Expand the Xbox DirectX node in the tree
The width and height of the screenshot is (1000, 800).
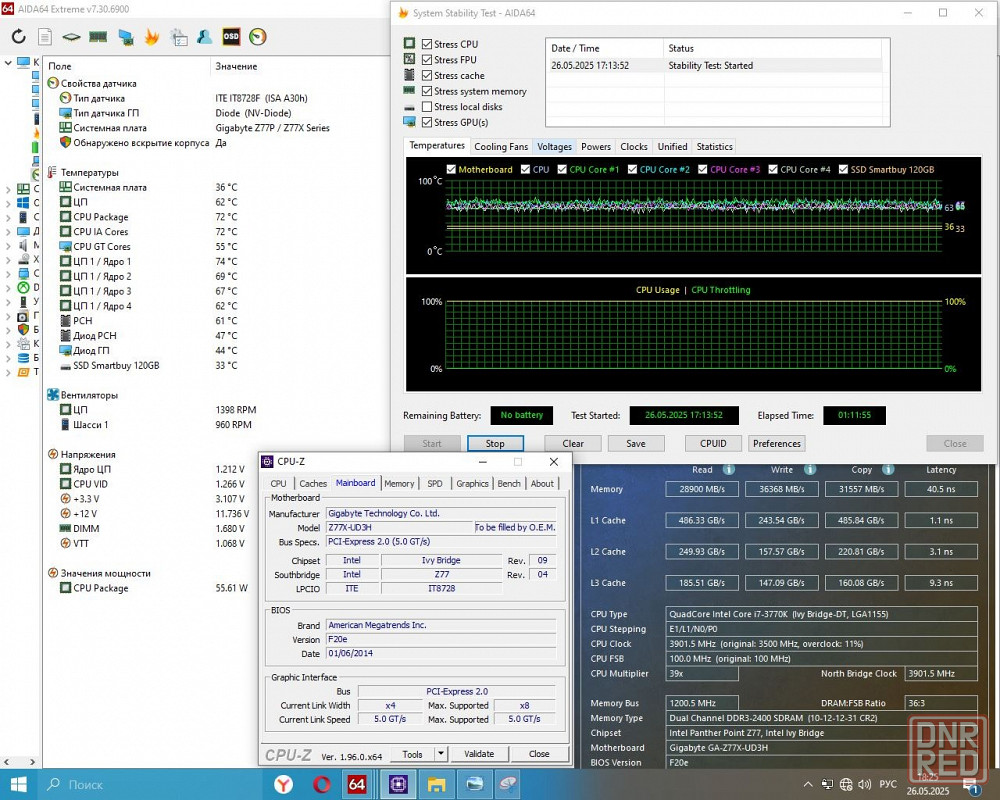tap(8, 288)
